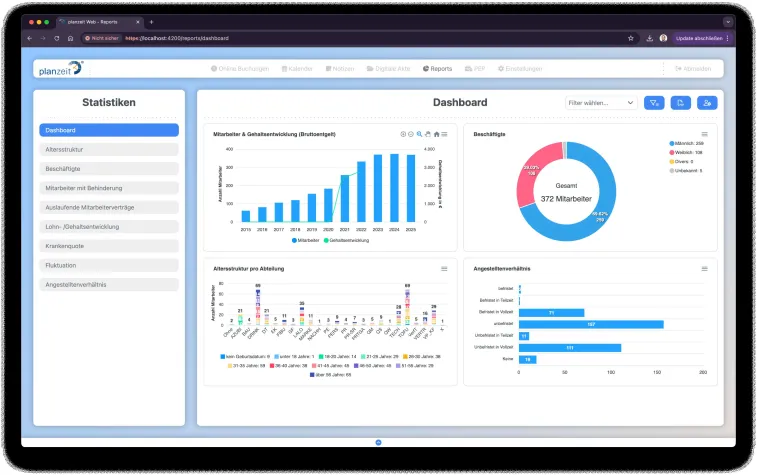Zoom out on the Mitarbeiter chart
The image size is (757, 475).
click(411, 133)
